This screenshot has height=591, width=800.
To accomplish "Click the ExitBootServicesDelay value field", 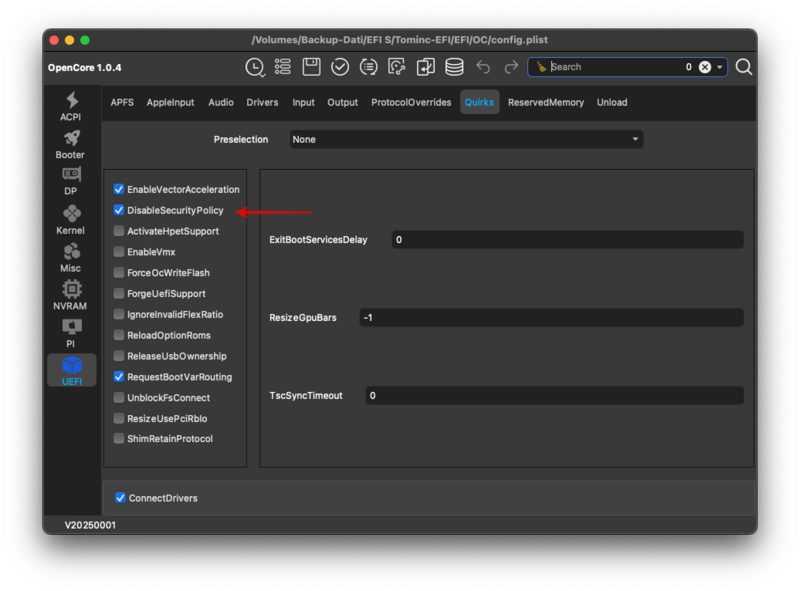I will click(567, 240).
